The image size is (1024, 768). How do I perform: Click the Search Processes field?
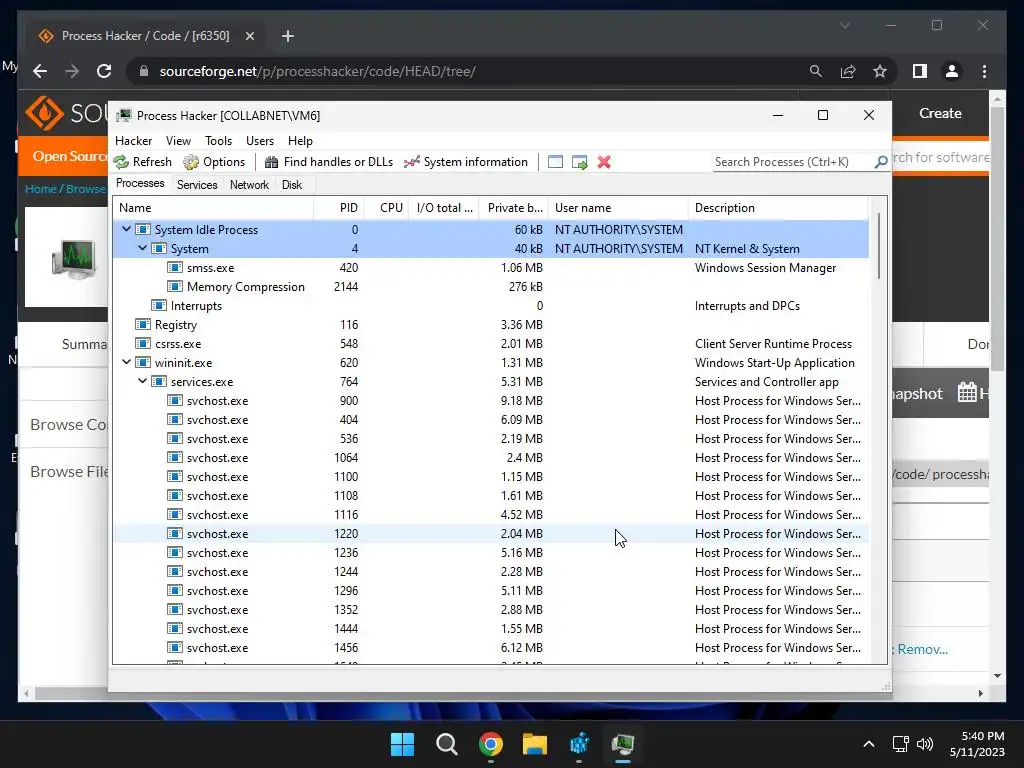pyautogui.click(x=793, y=161)
